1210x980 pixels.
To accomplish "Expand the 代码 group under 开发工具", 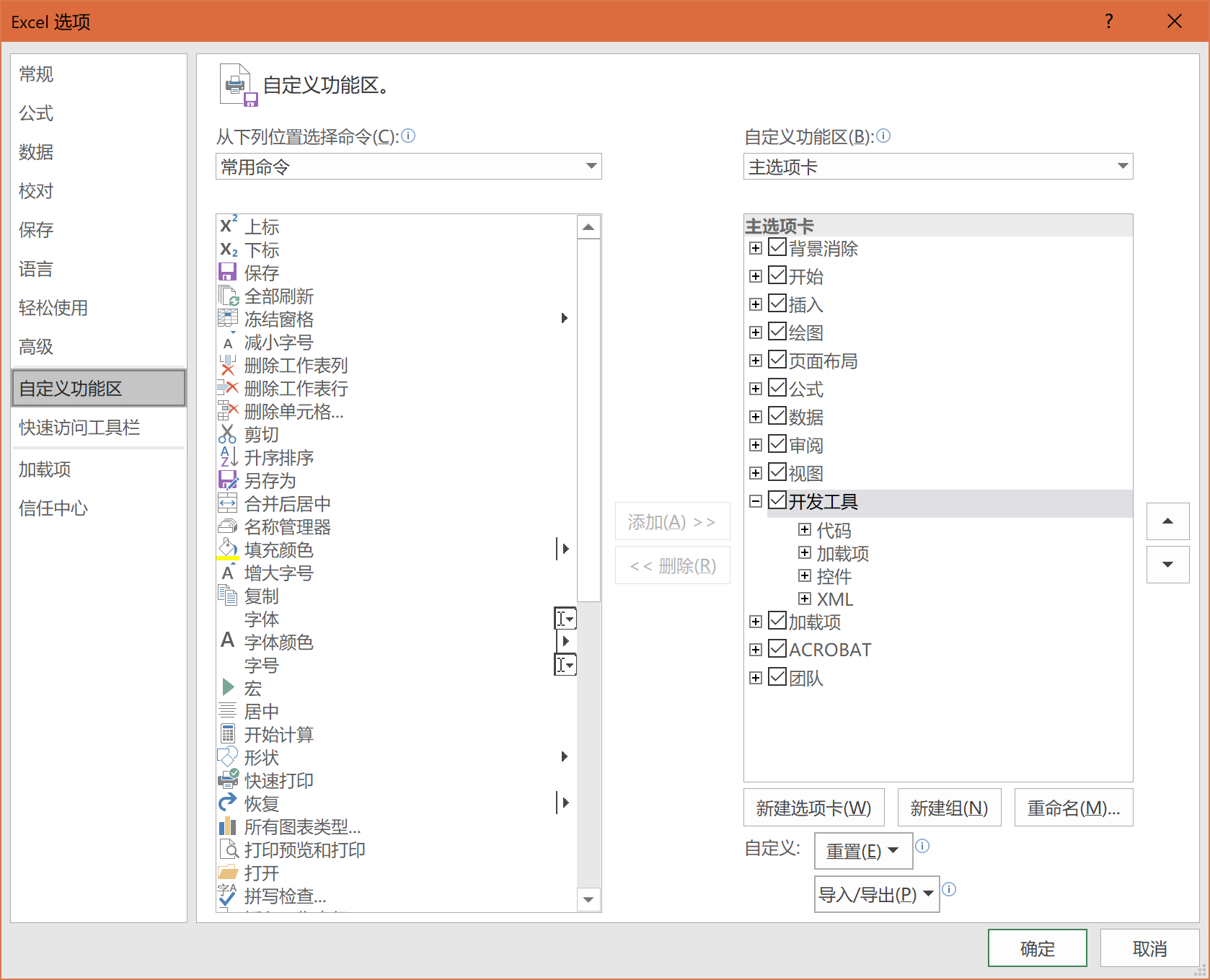I will 805,530.
